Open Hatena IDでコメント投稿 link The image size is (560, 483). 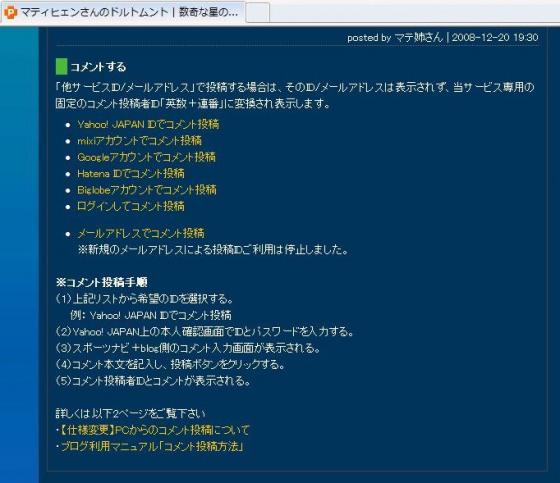coord(131,174)
